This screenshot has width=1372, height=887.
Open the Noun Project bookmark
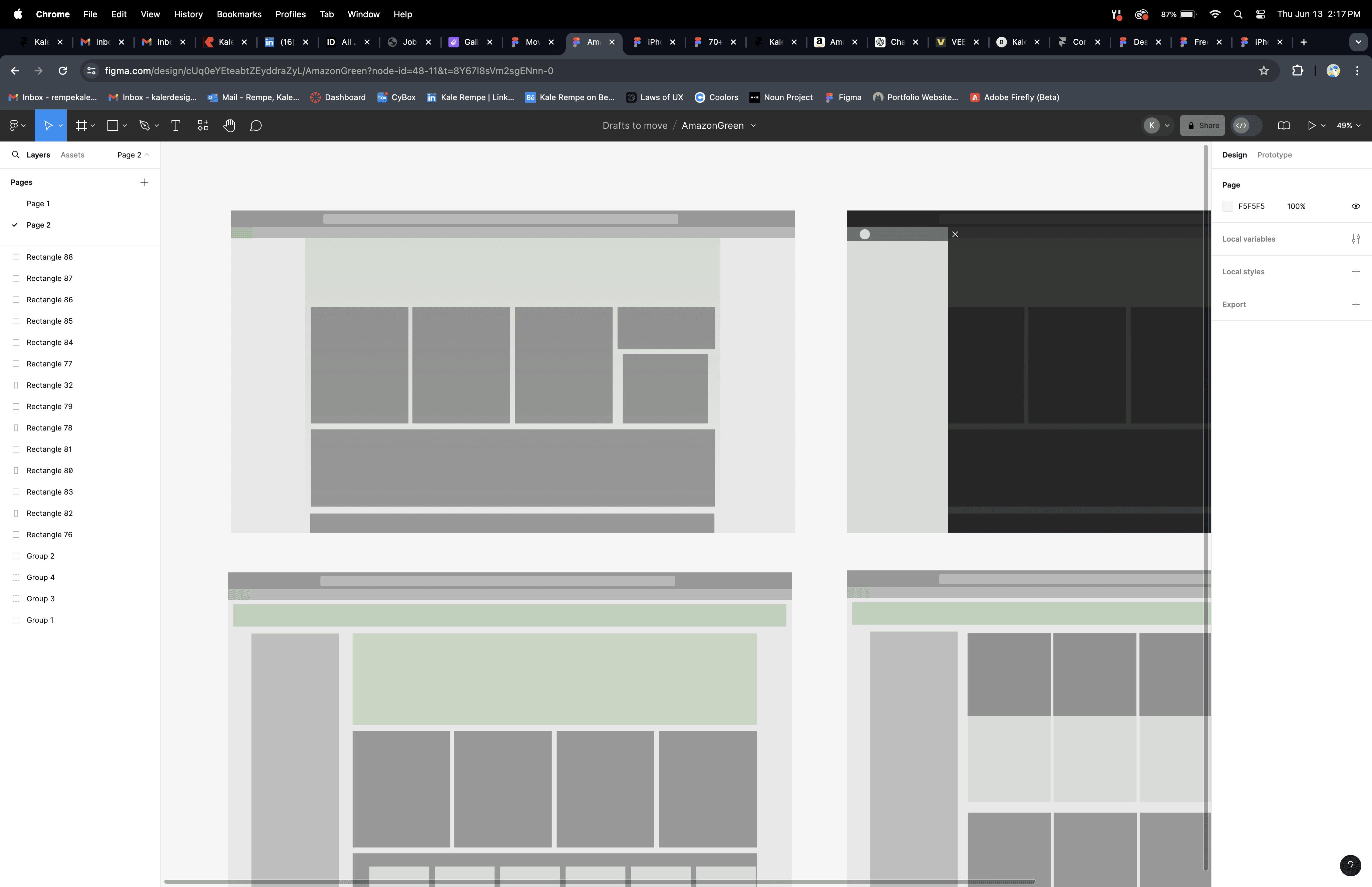click(x=781, y=97)
